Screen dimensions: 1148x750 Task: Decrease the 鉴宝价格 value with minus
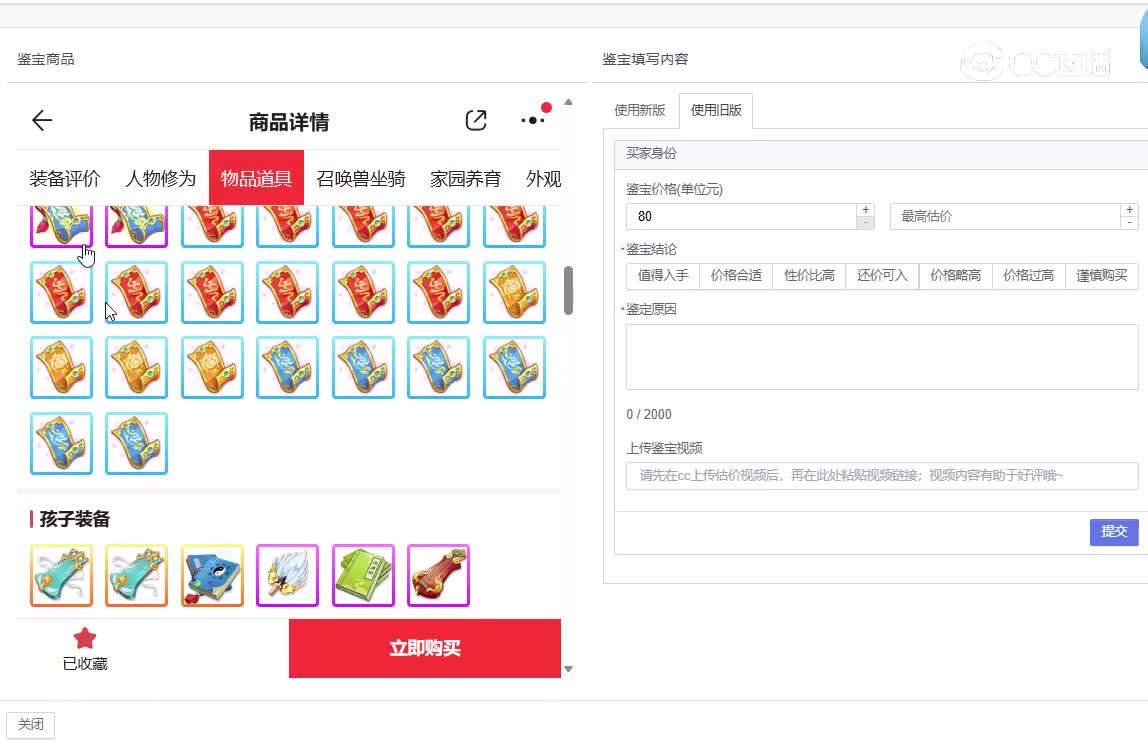(x=865, y=223)
